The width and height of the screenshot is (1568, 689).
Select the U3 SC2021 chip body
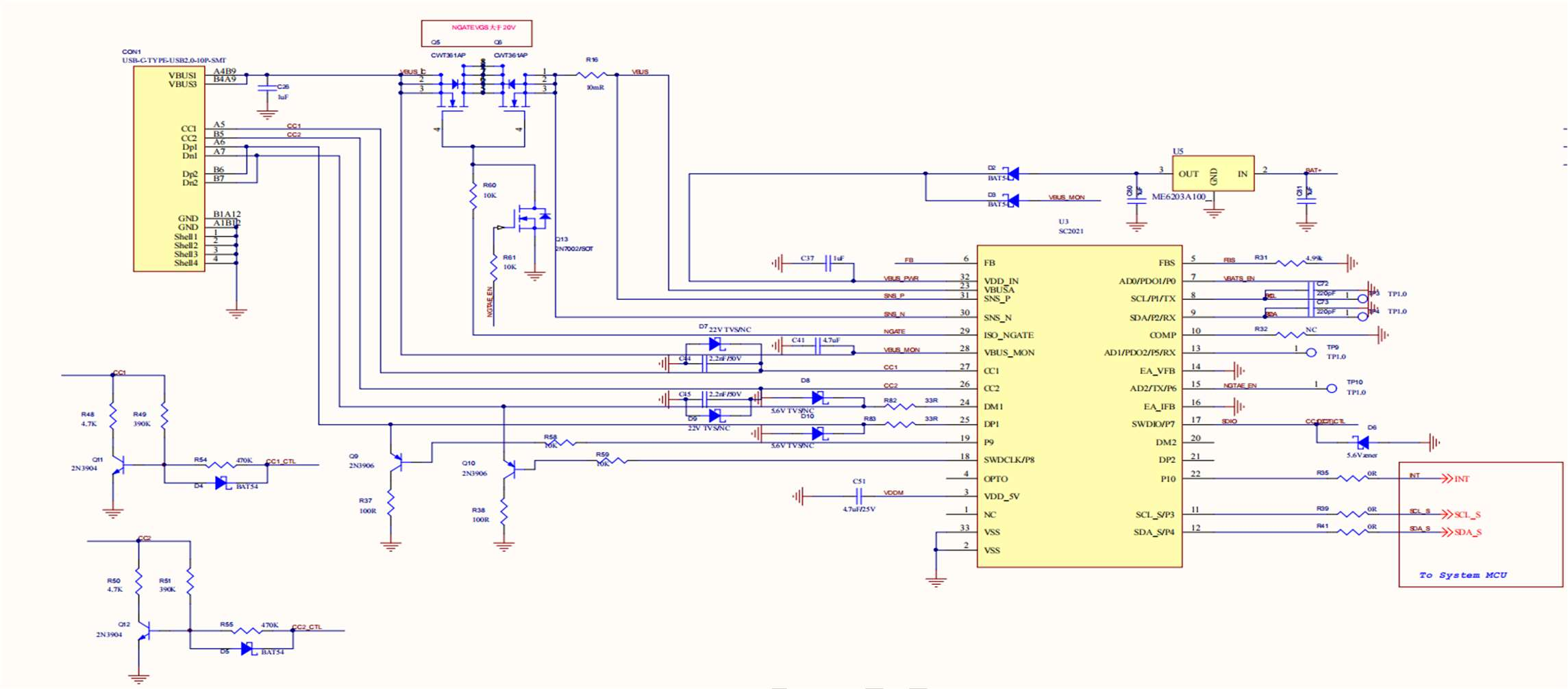1079,406
